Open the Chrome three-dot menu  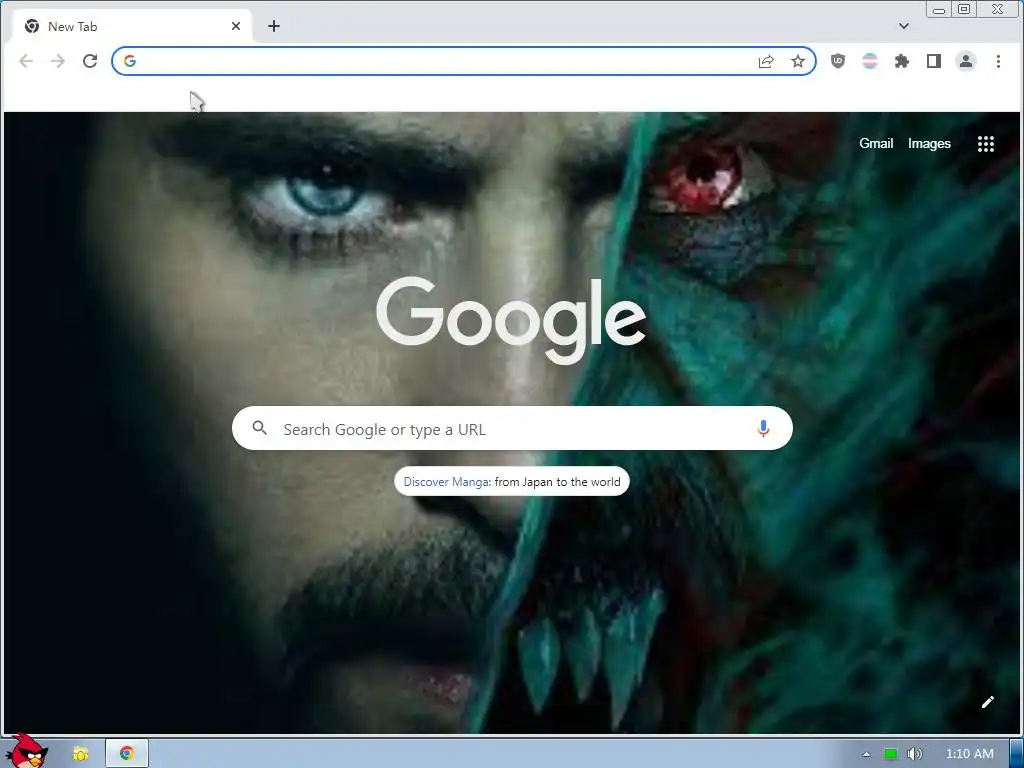coord(998,61)
